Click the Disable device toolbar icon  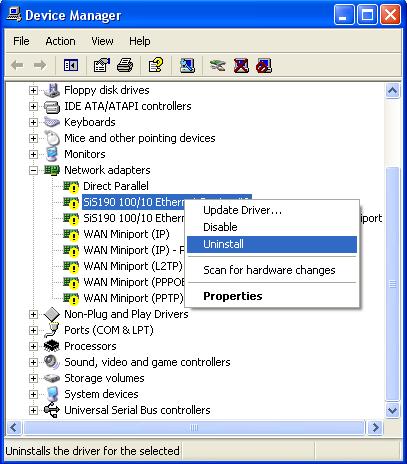264,65
